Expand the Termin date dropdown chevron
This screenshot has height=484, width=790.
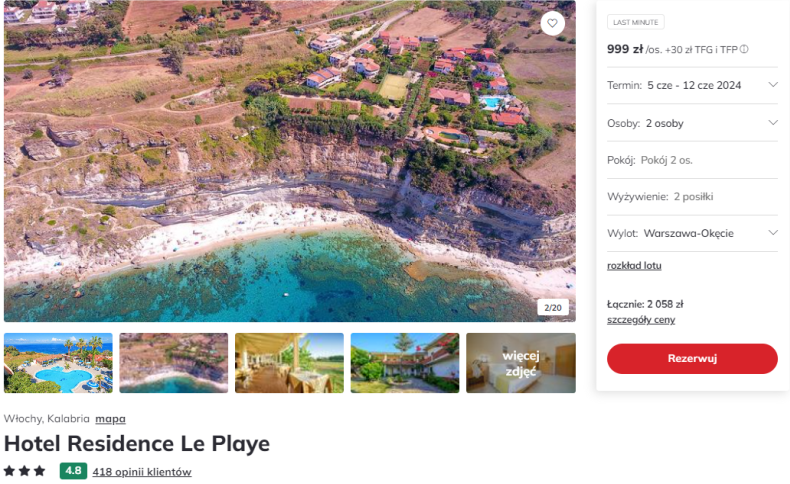click(773, 85)
